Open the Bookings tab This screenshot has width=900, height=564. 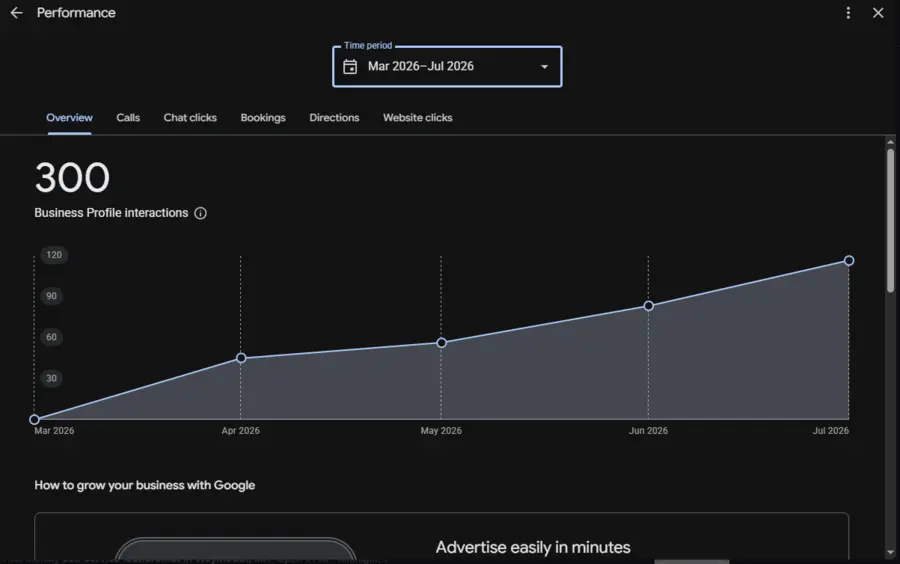[x=263, y=118]
